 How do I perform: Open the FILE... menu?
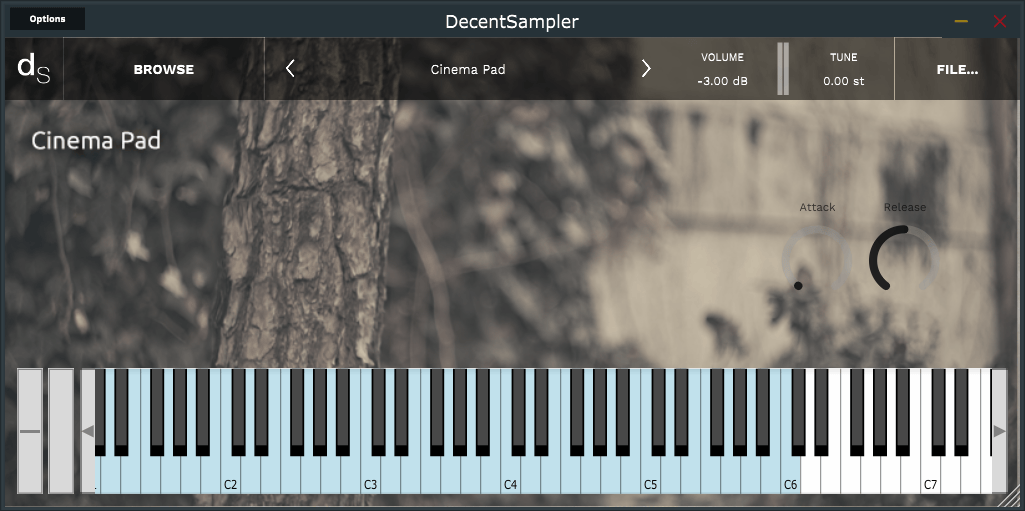click(957, 69)
